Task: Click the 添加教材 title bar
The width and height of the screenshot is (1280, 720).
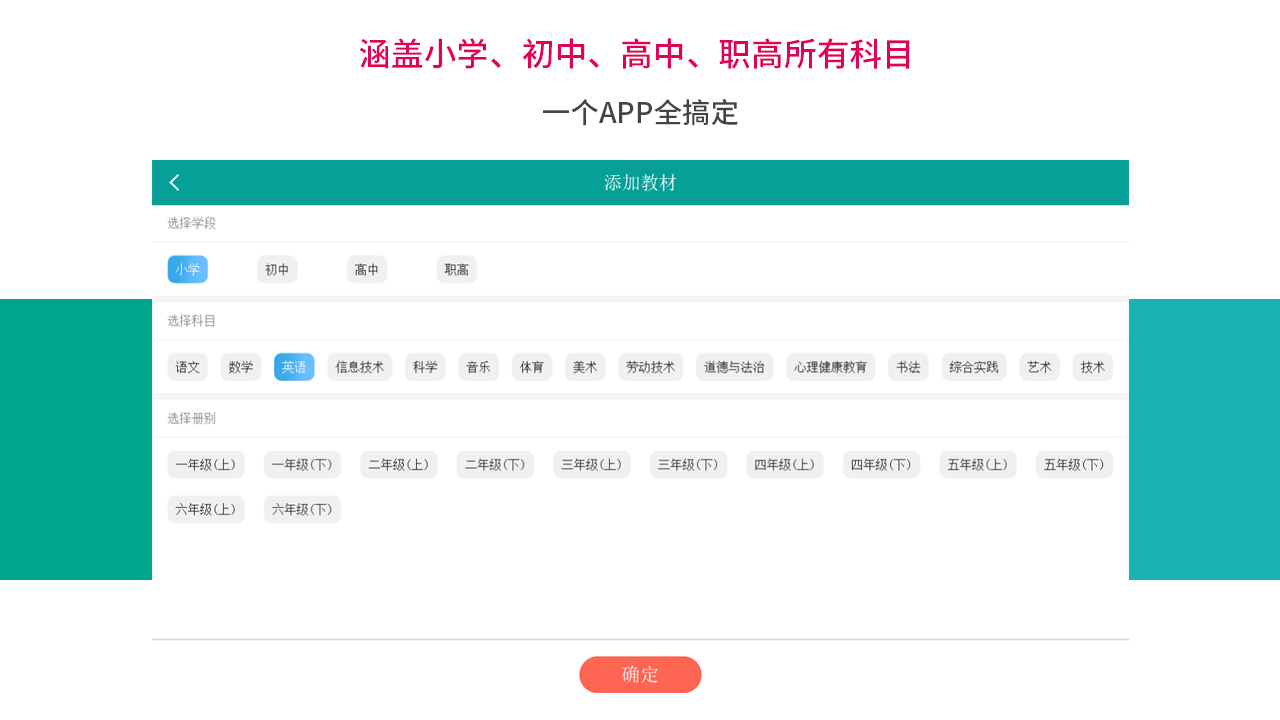Action: (640, 182)
